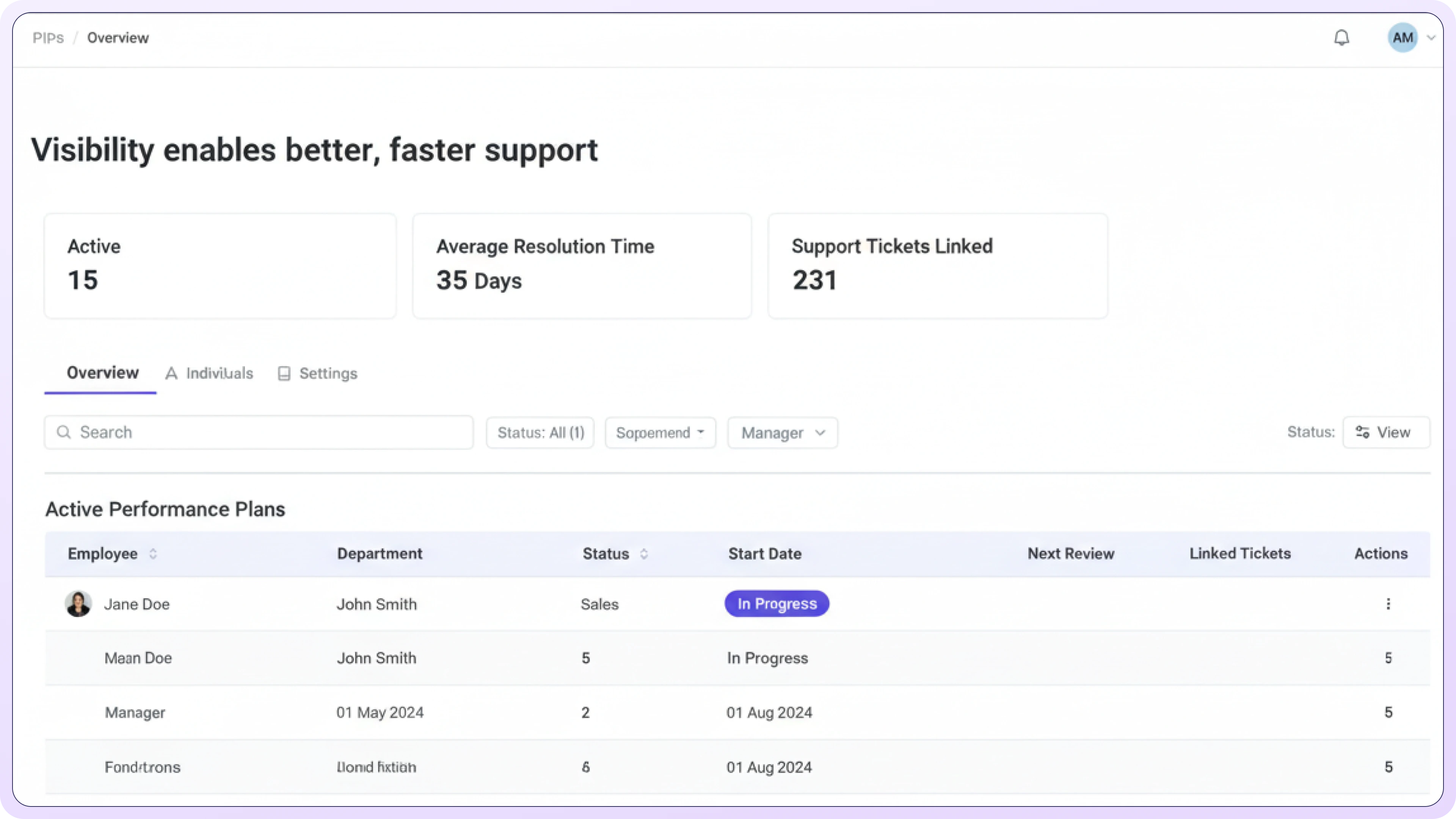Click the Individuals tab icon

click(x=171, y=373)
